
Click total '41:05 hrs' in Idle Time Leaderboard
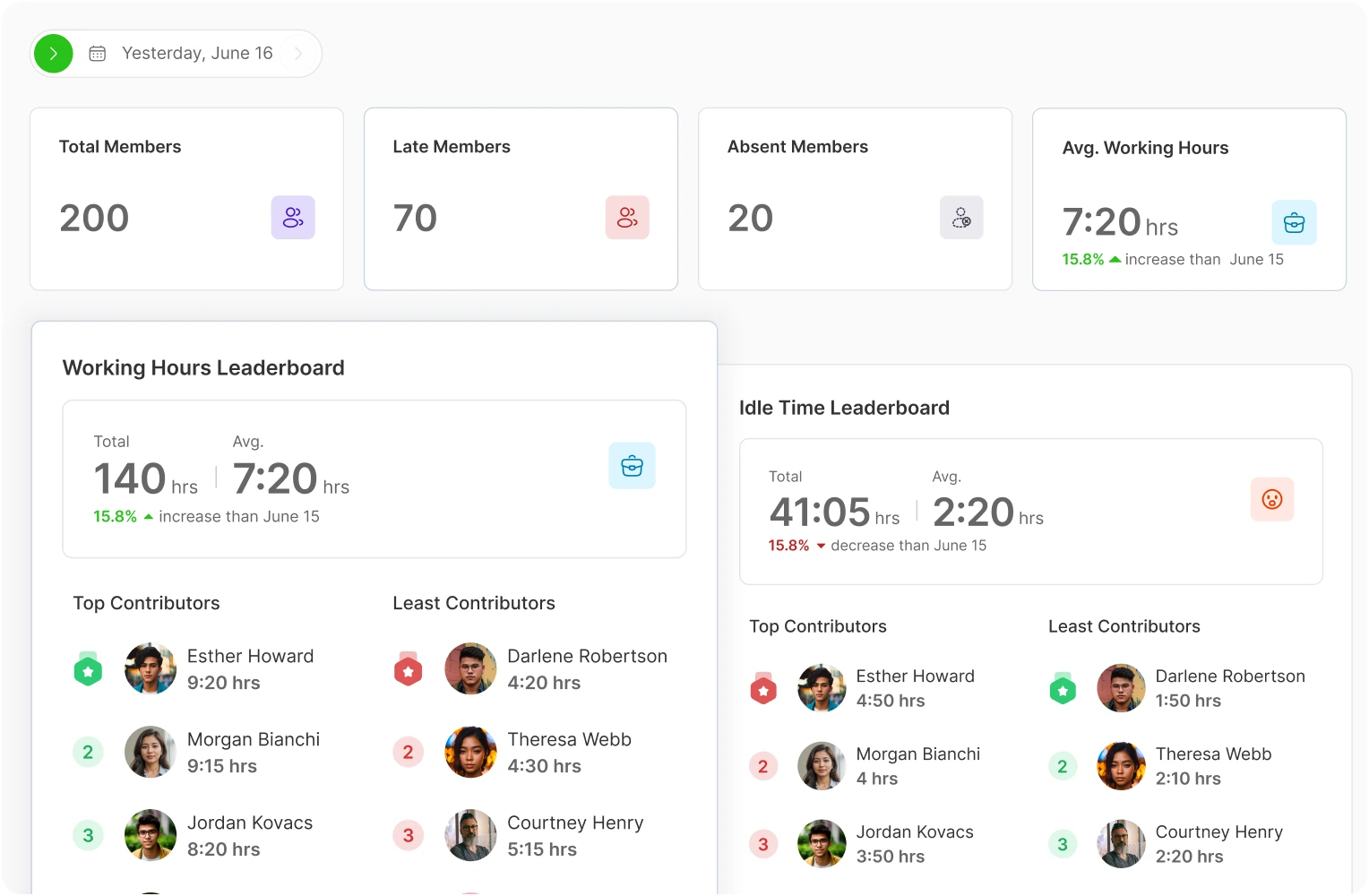click(x=833, y=513)
